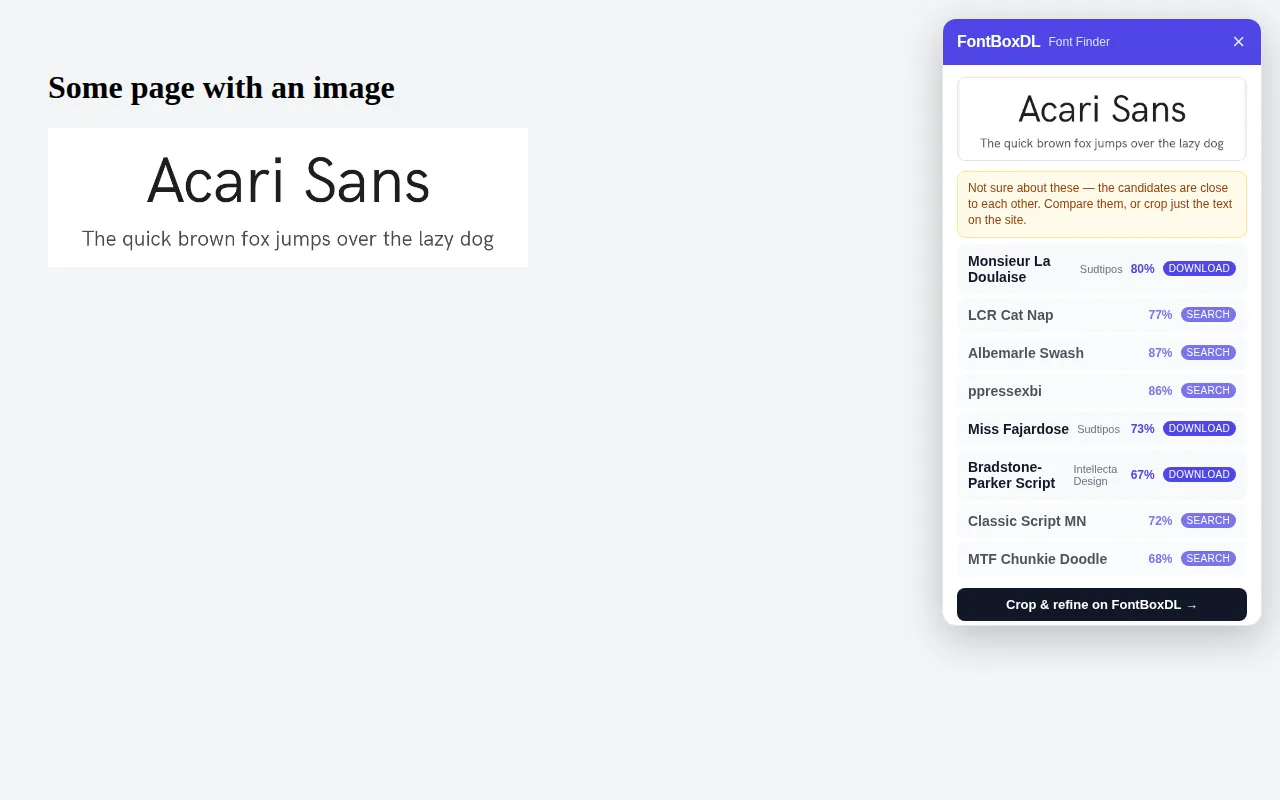
Task: Search for MTF Chunkie Doodle font
Action: coord(1208,559)
